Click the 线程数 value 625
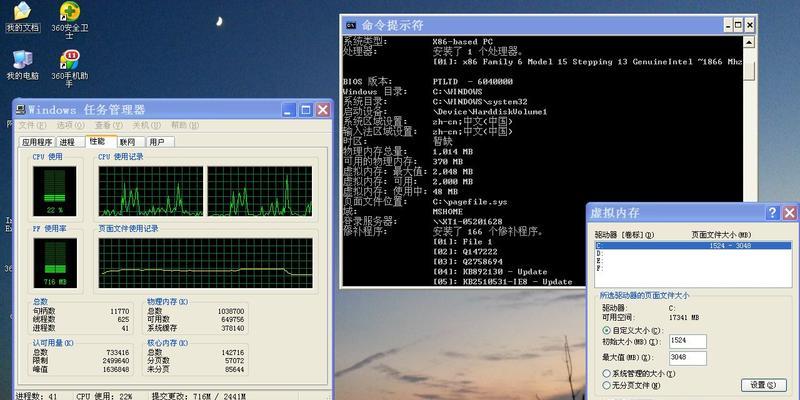 coord(123,319)
